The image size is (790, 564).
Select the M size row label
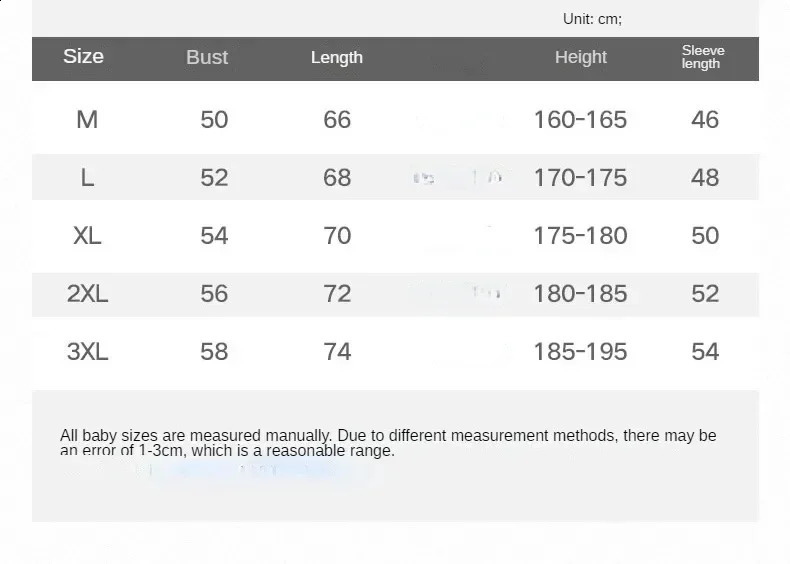(x=87, y=120)
